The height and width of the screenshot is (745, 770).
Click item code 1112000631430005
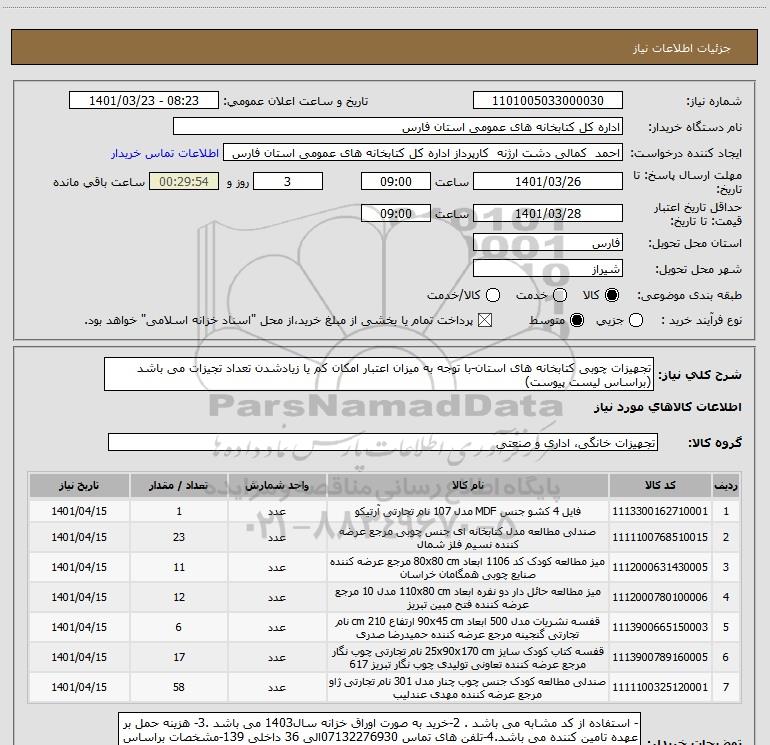pos(660,567)
